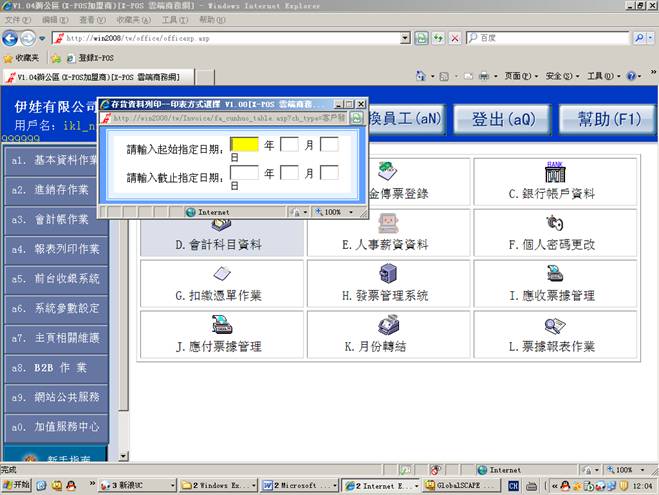Click the K.月份轉結 month-close icon
Screen dimensions: 659x495
click(x=387, y=325)
